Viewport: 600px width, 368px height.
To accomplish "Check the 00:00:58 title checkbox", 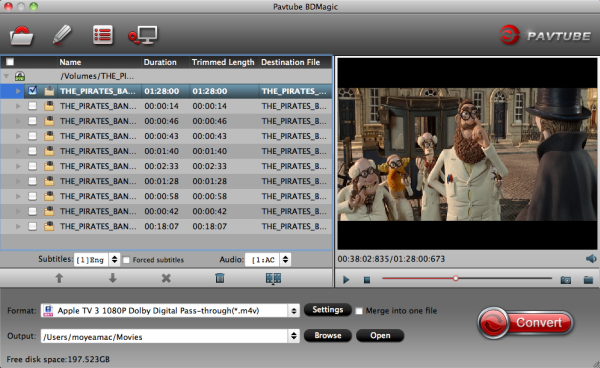I will click(33, 196).
